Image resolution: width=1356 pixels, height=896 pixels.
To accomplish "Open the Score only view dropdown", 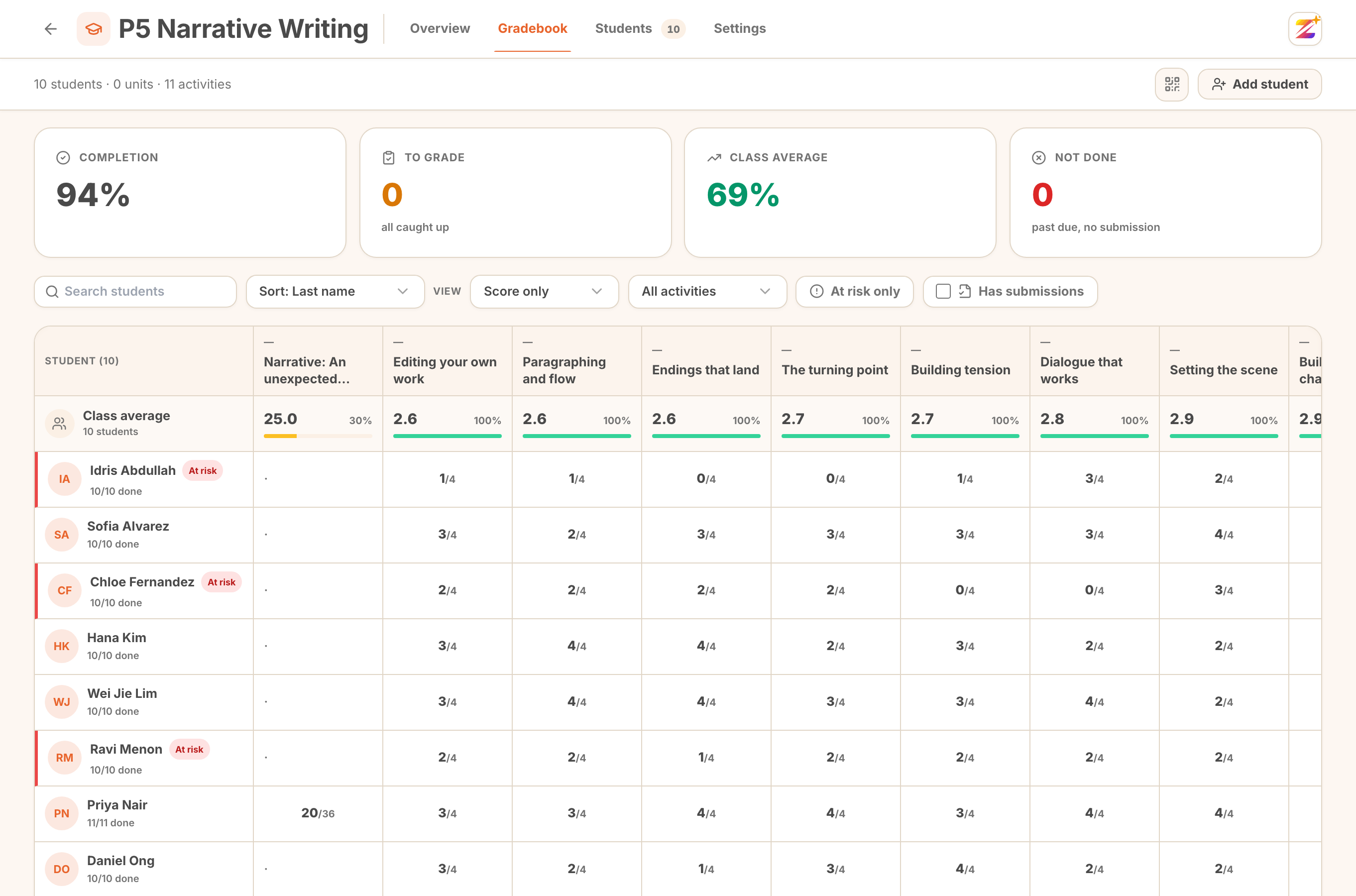I will click(544, 291).
